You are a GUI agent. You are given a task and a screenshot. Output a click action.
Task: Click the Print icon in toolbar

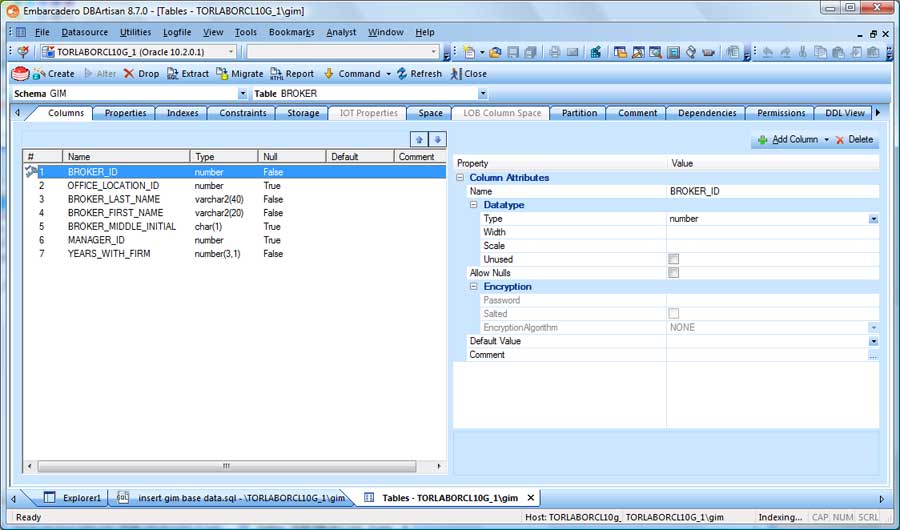(x=554, y=52)
